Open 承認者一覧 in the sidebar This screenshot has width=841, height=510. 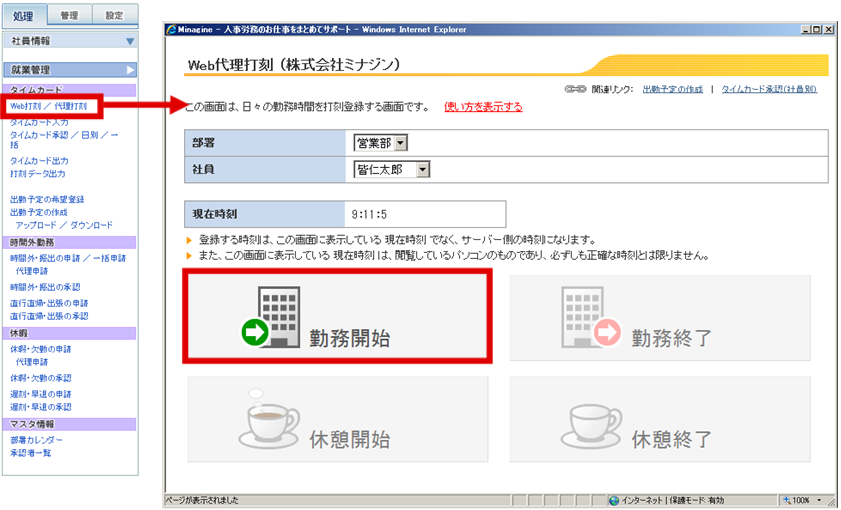coord(31,454)
